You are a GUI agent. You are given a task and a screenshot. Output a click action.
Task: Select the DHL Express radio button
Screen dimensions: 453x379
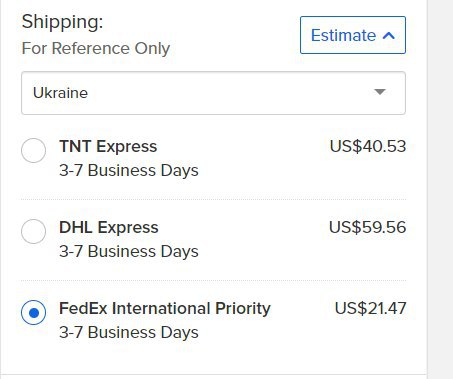34,231
